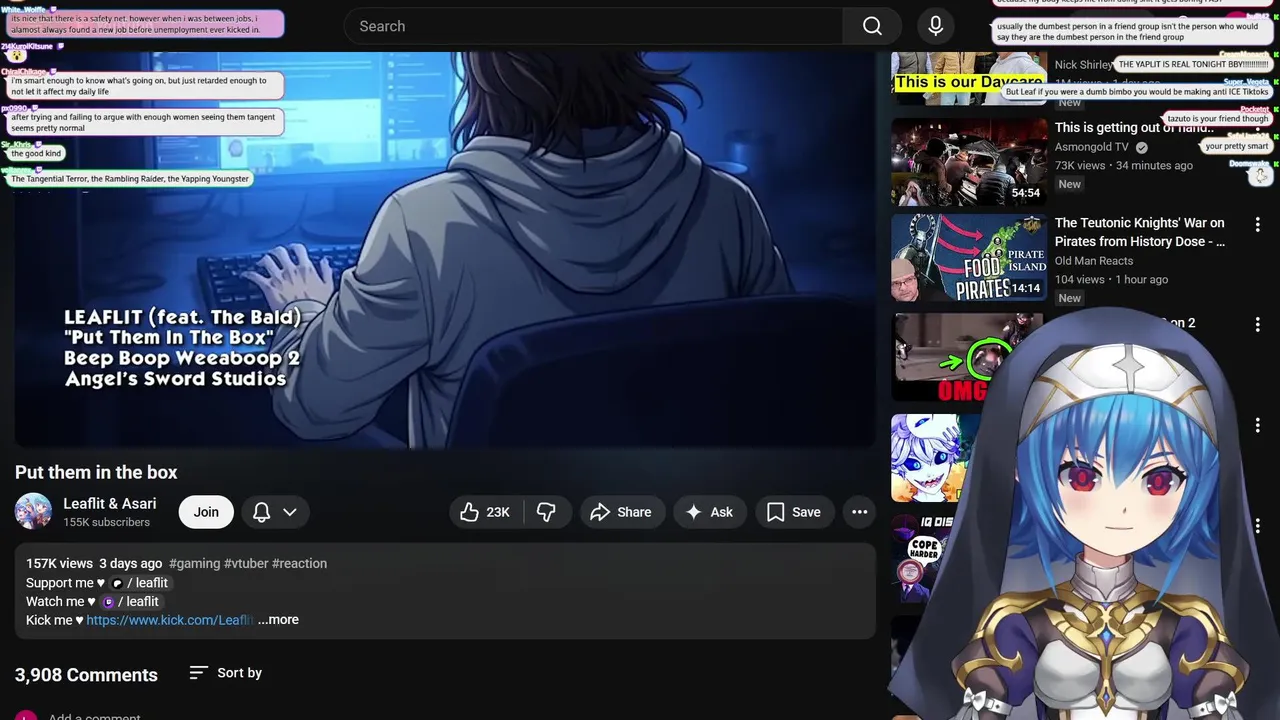This screenshot has height=720, width=1280.
Task: Open the kick.com Leaflit link
Action: pos(169,620)
